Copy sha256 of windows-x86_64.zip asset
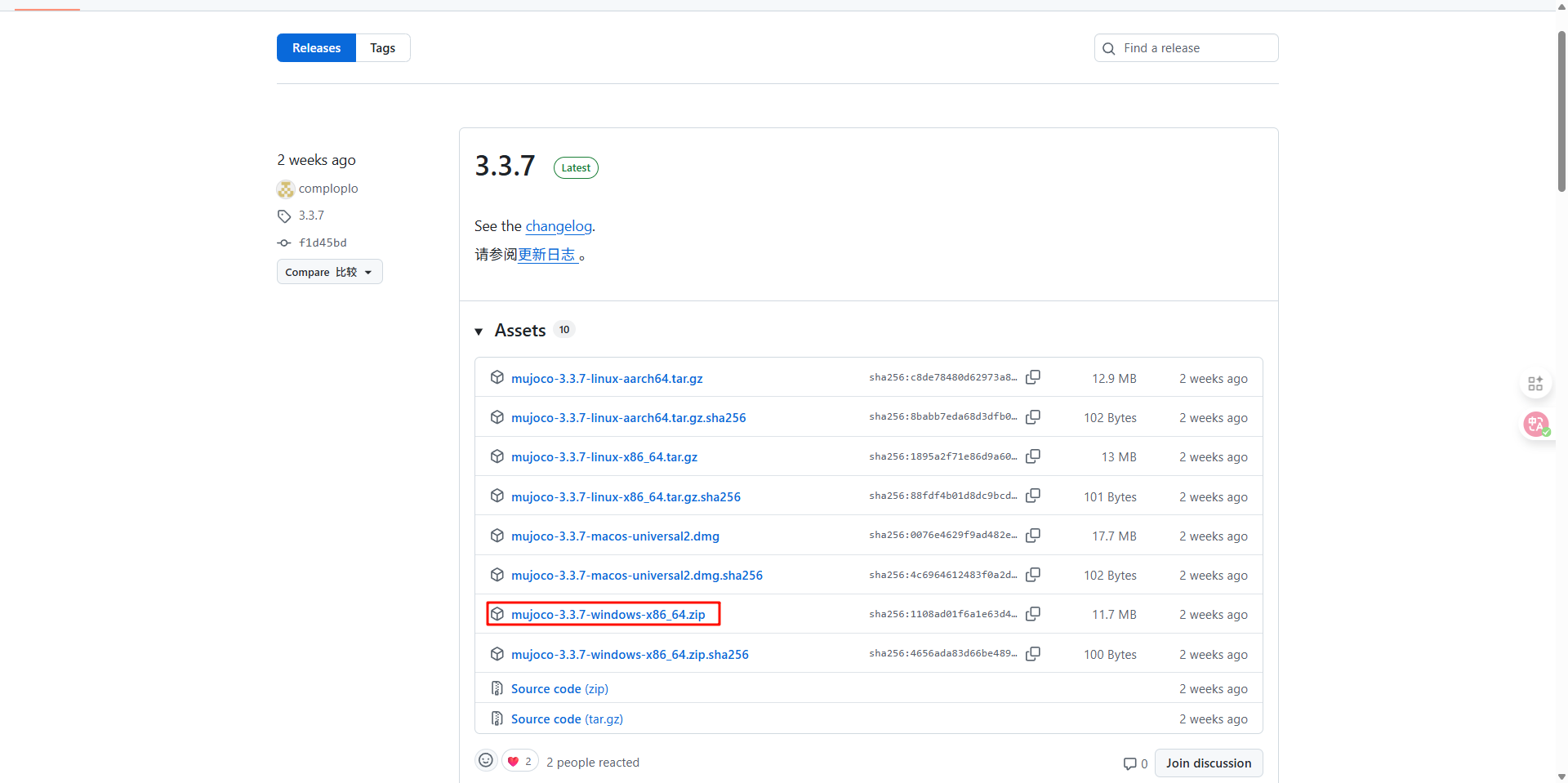This screenshot has height=783, width=1568. coord(1033,614)
